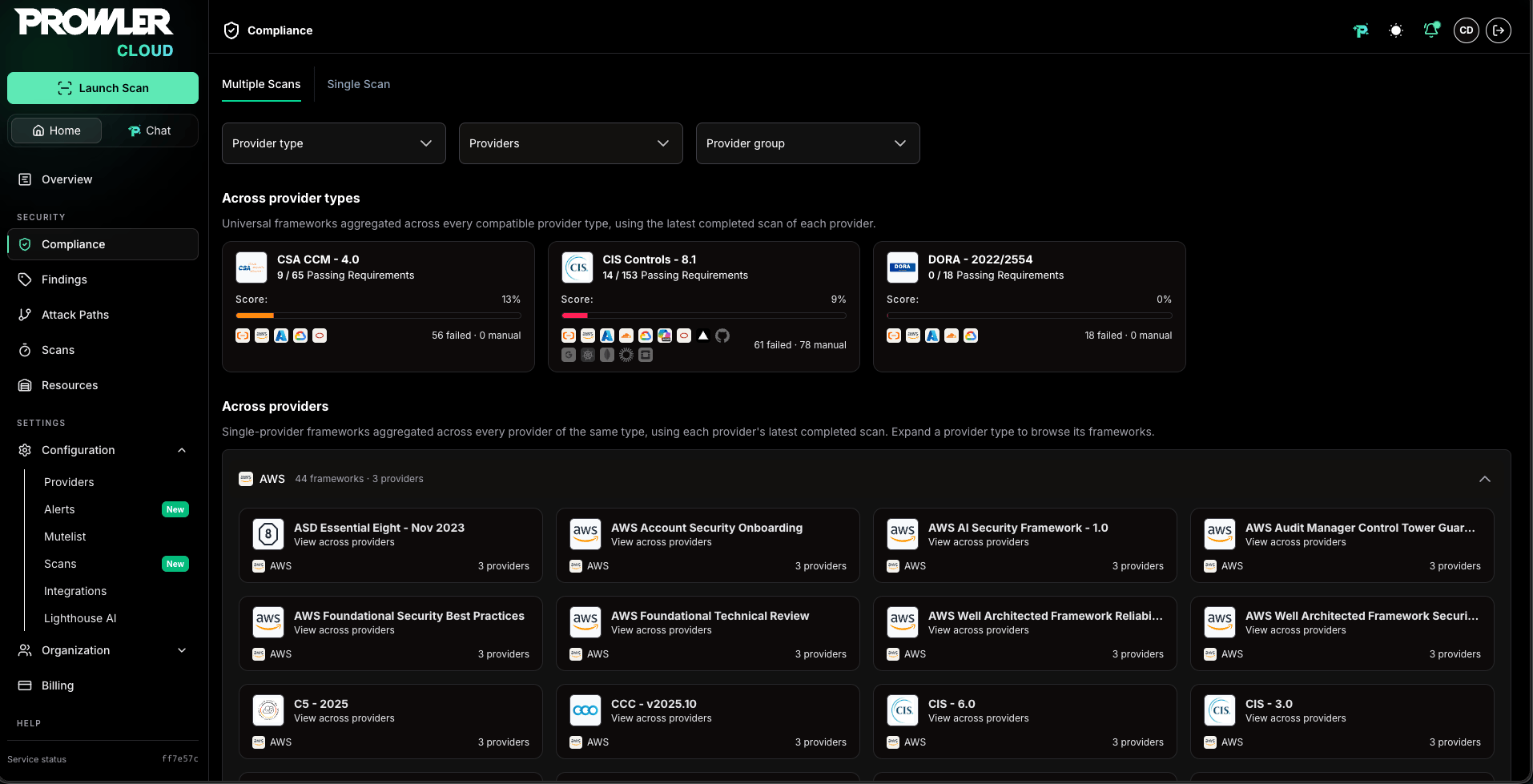This screenshot has height=784, width=1533.
Task: Open Scans under Security section
Action: click(x=103, y=350)
